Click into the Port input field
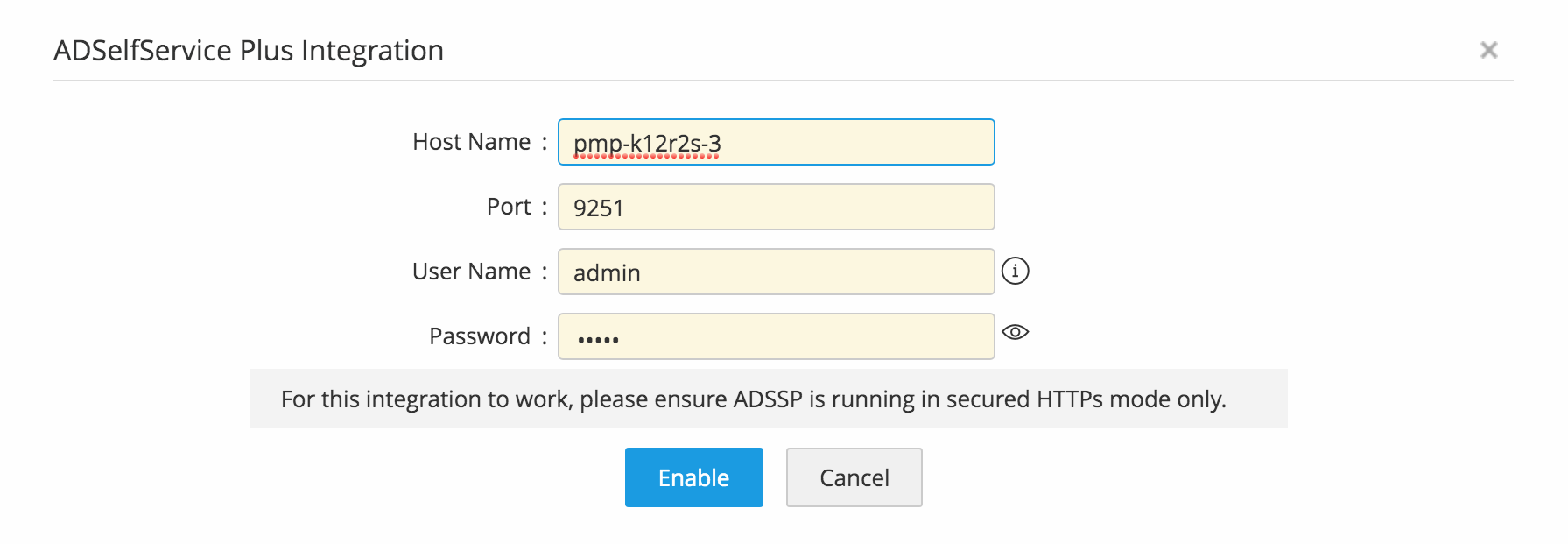 click(x=788, y=207)
